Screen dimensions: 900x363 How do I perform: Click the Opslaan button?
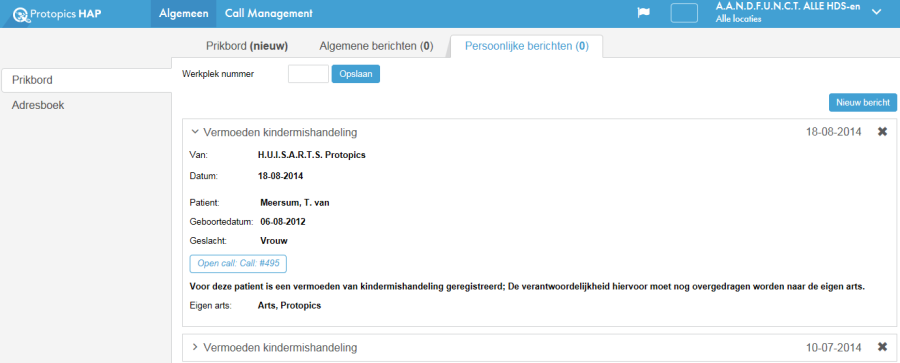(x=356, y=74)
